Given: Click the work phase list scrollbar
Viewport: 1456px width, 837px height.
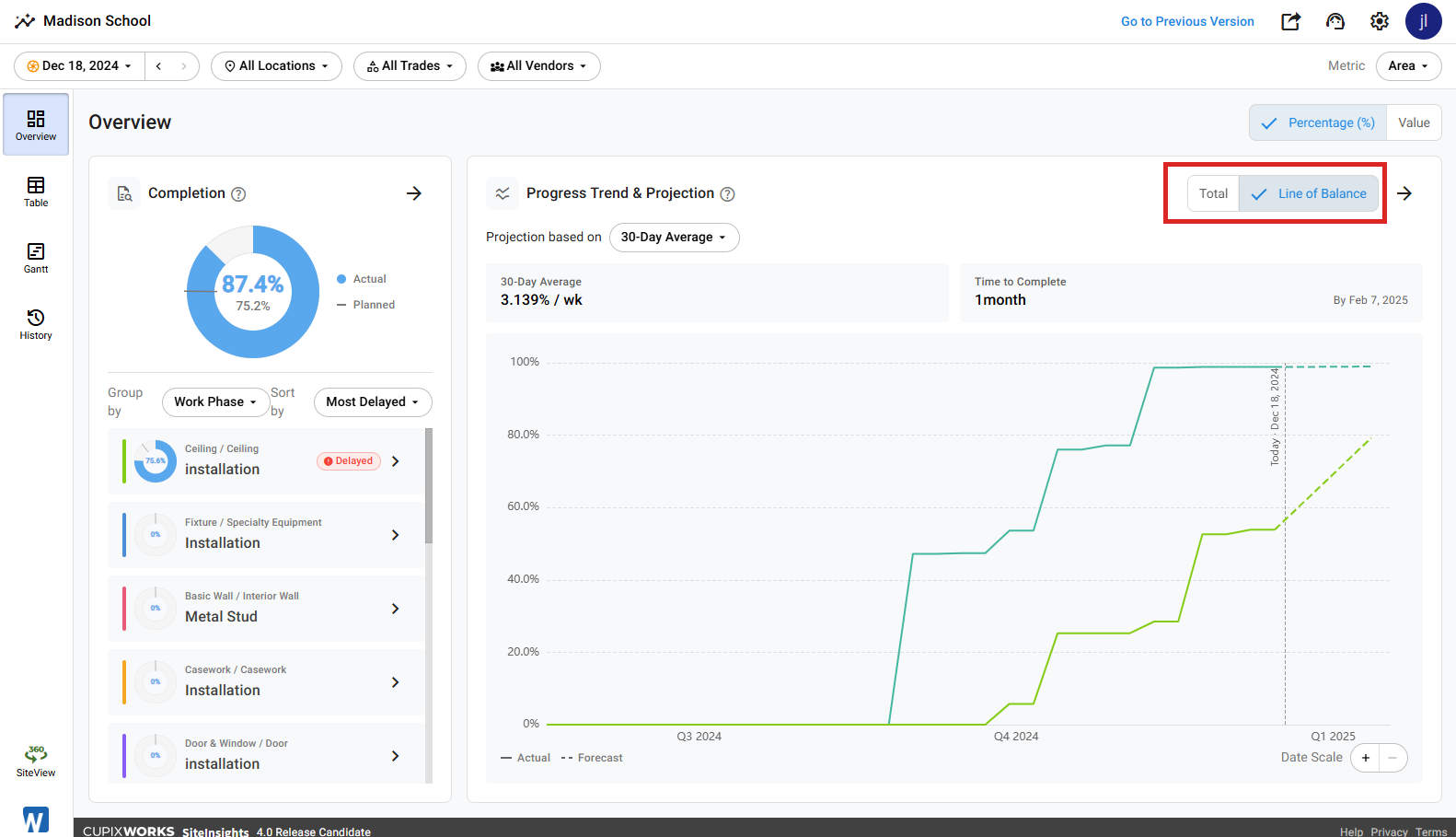Looking at the screenshot, I should [429, 485].
